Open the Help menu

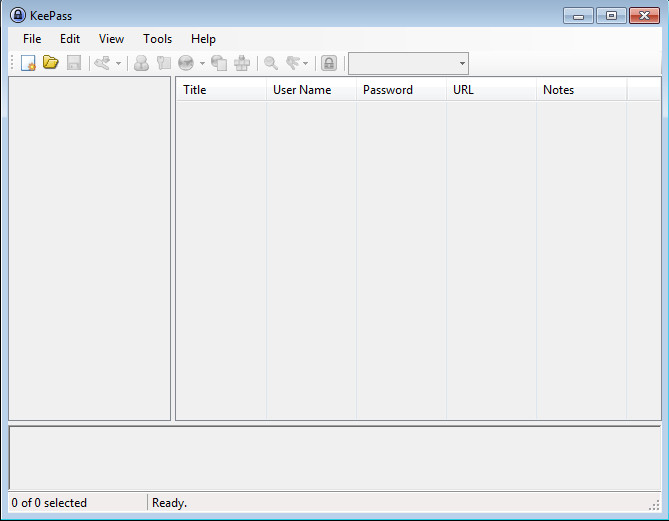click(x=203, y=39)
